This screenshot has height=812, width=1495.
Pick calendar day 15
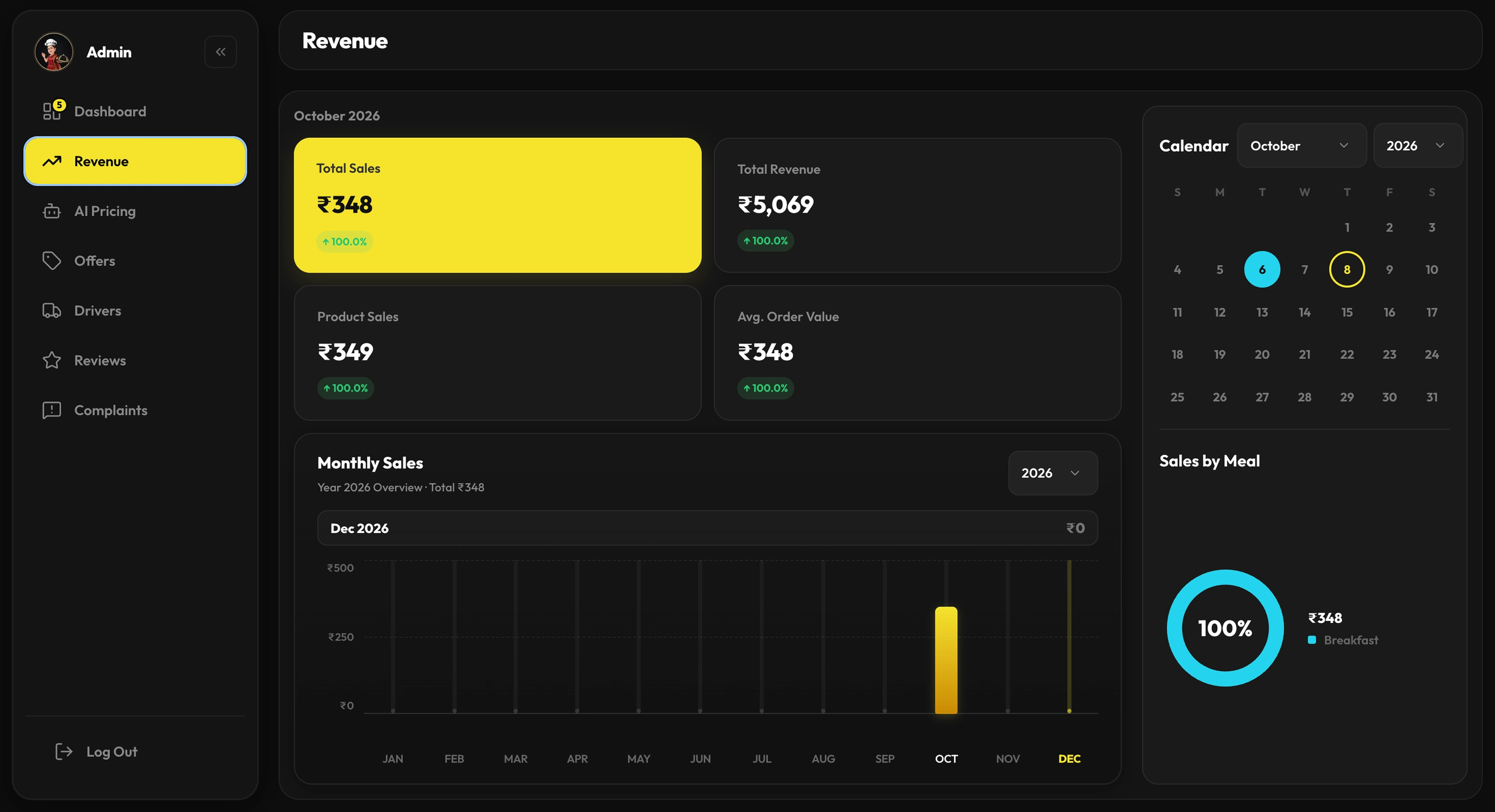click(x=1346, y=312)
